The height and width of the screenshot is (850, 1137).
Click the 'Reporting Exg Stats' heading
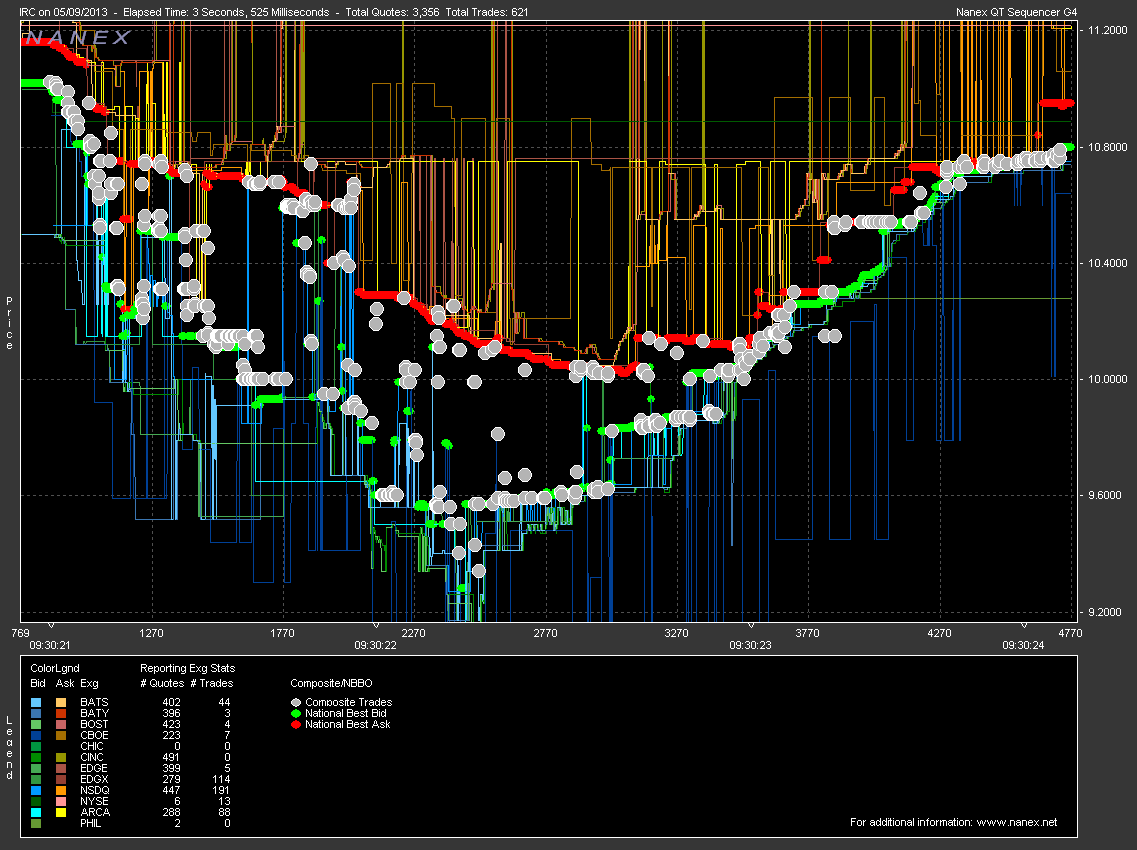point(187,668)
